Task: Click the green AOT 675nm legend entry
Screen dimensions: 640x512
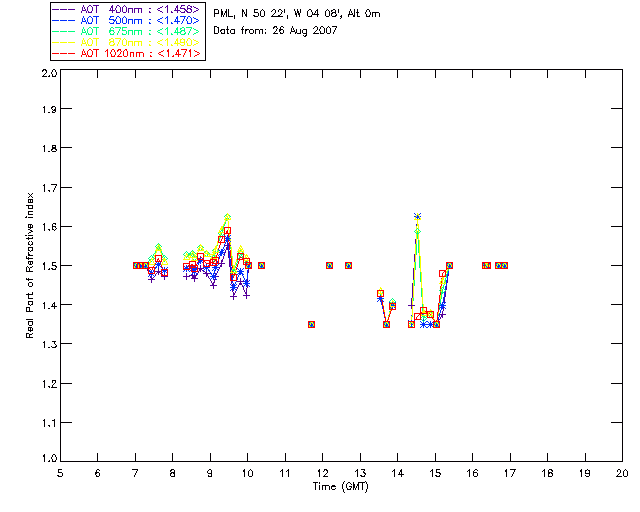Action: (126, 31)
